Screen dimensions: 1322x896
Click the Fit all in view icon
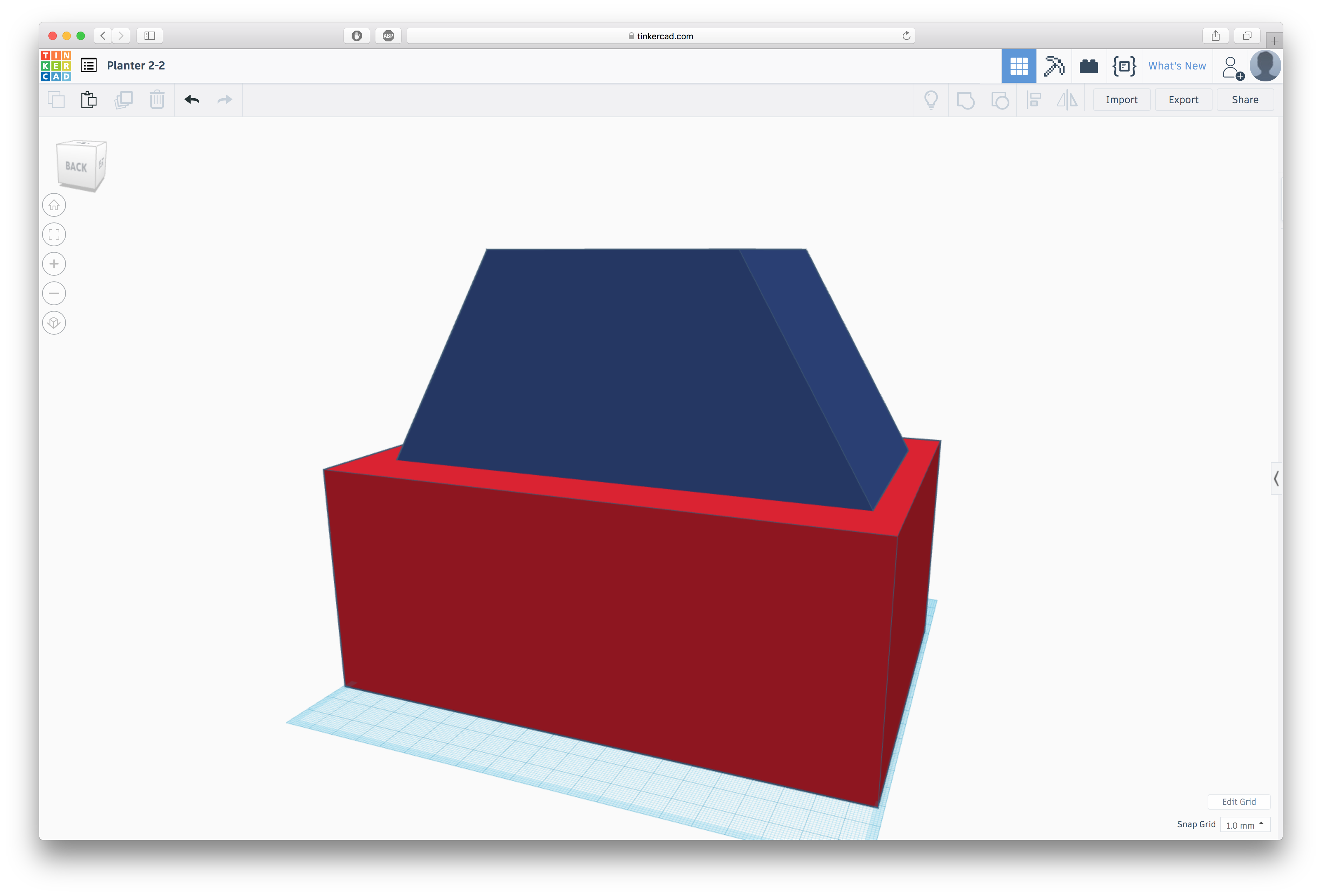pyautogui.click(x=54, y=234)
